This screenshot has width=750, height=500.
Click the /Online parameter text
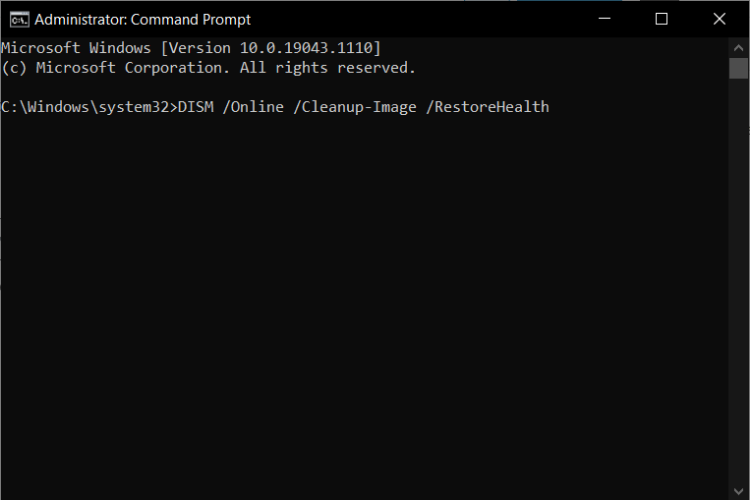click(x=253, y=107)
